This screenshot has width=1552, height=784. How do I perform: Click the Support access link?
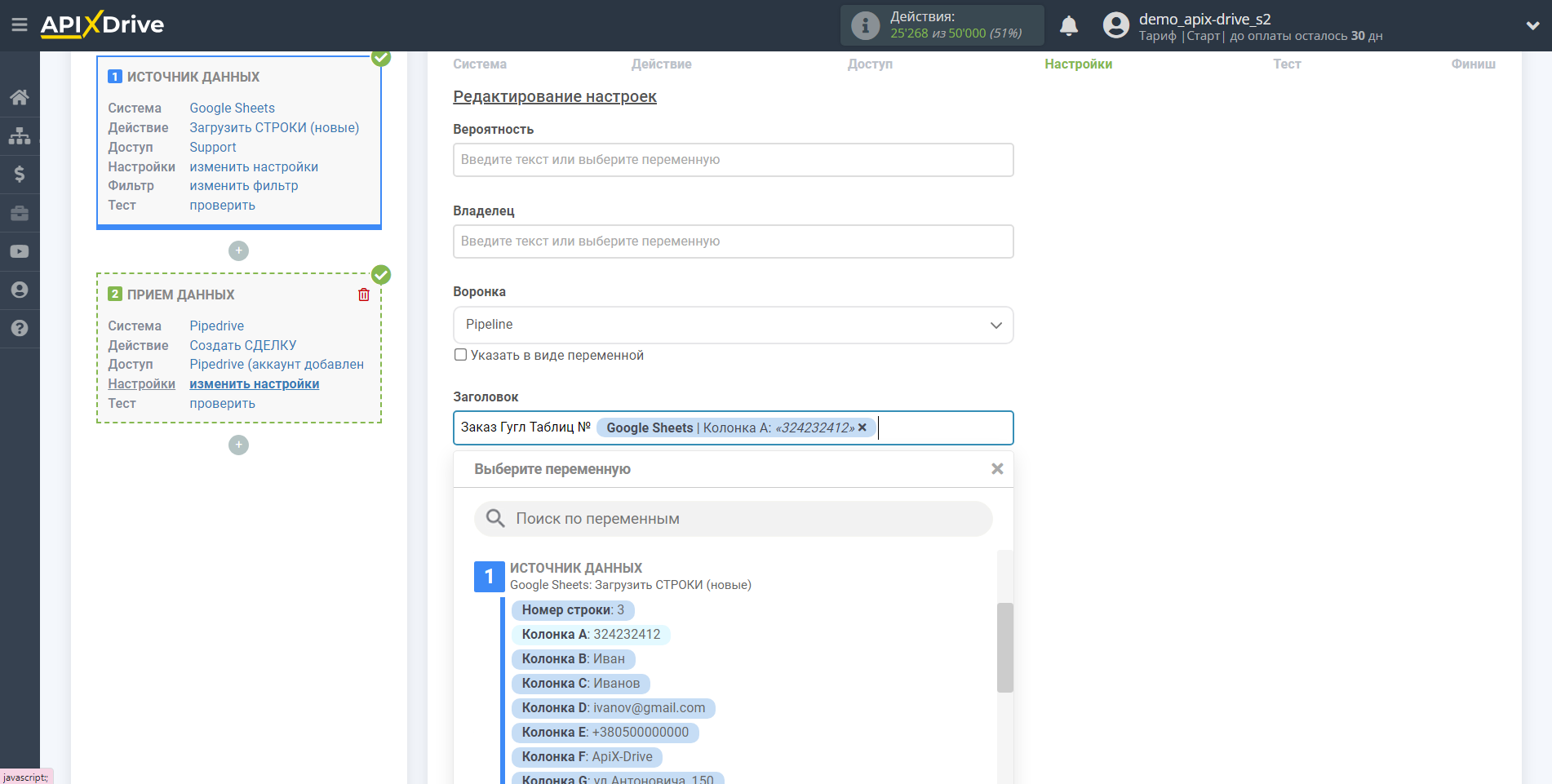(x=212, y=147)
